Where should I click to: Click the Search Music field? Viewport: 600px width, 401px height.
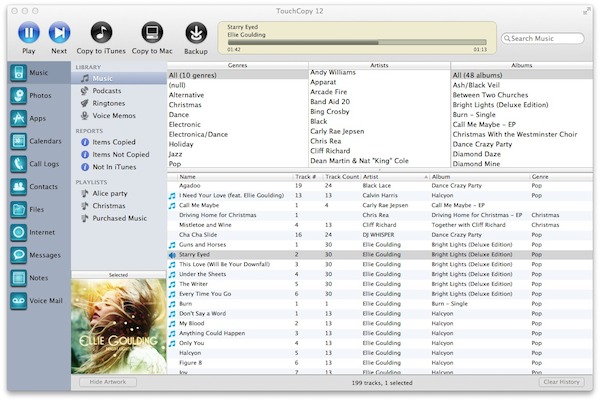548,38
